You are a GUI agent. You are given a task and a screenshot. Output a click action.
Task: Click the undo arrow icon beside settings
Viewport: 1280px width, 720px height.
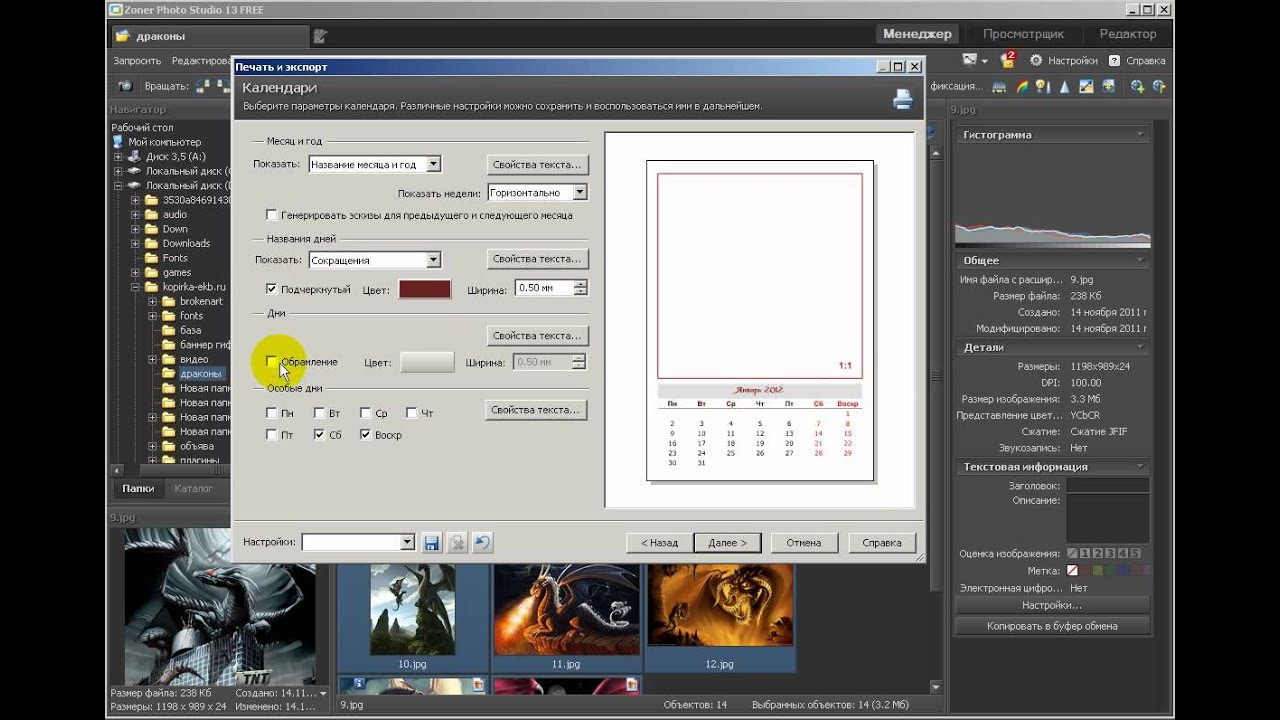click(482, 543)
